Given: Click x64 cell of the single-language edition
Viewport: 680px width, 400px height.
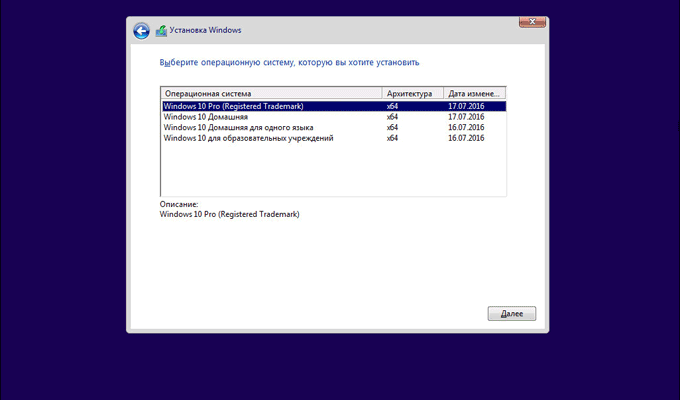Looking at the screenshot, I should pyautogui.click(x=392, y=127).
